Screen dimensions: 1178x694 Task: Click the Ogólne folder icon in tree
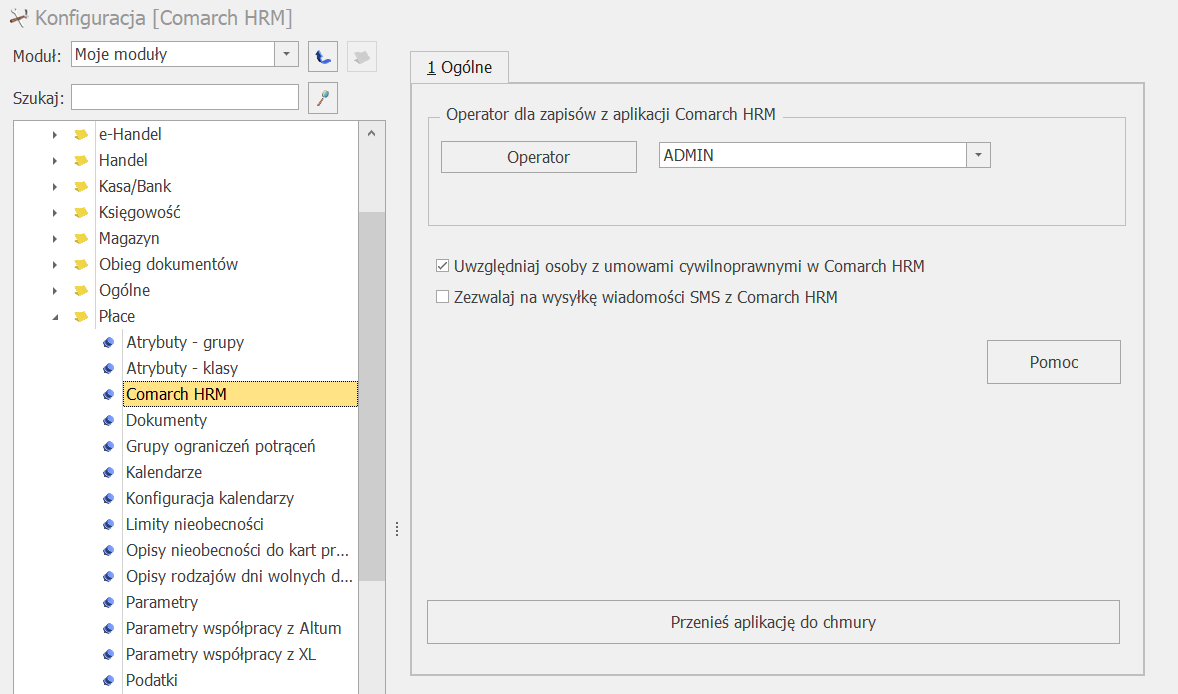pyautogui.click(x=81, y=291)
